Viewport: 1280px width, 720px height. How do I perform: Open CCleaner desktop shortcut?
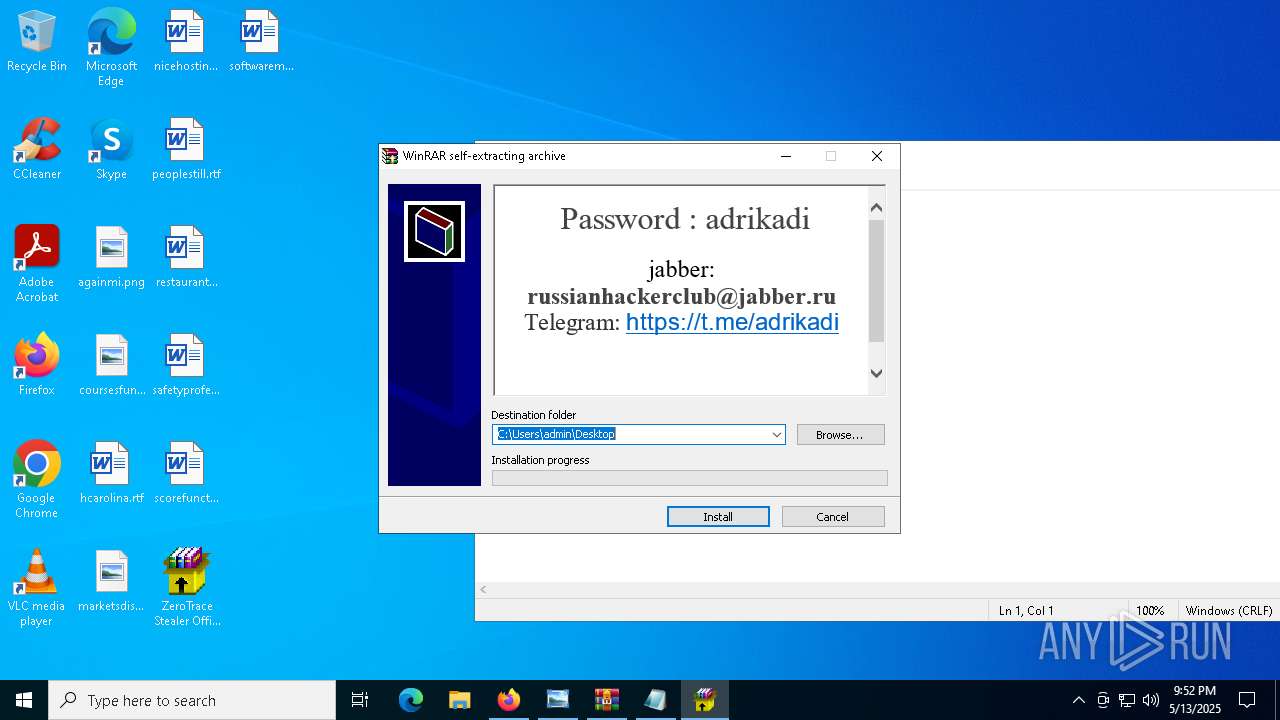tap(37, 150)
